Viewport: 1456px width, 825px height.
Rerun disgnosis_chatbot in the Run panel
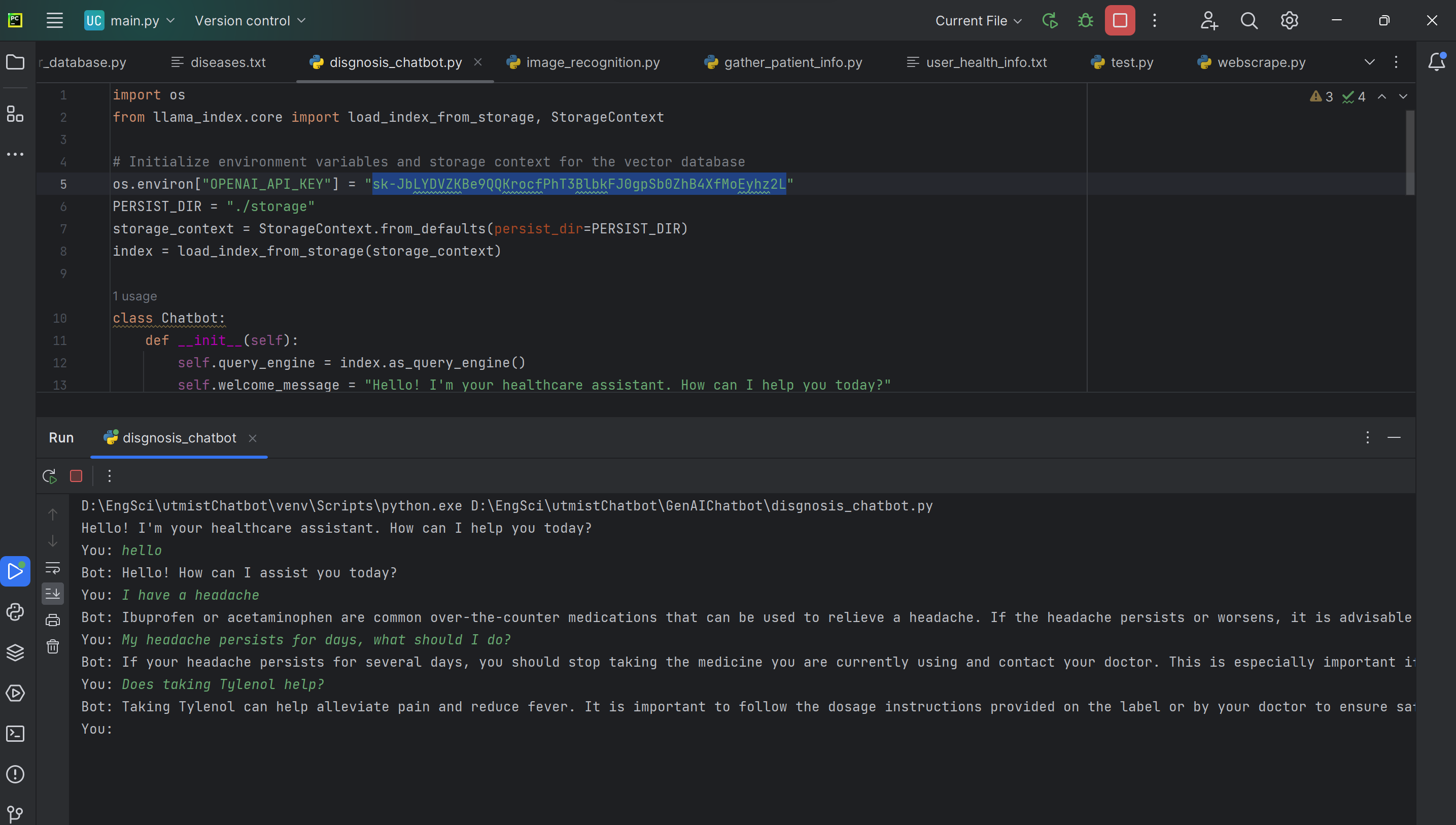point(50,476)
